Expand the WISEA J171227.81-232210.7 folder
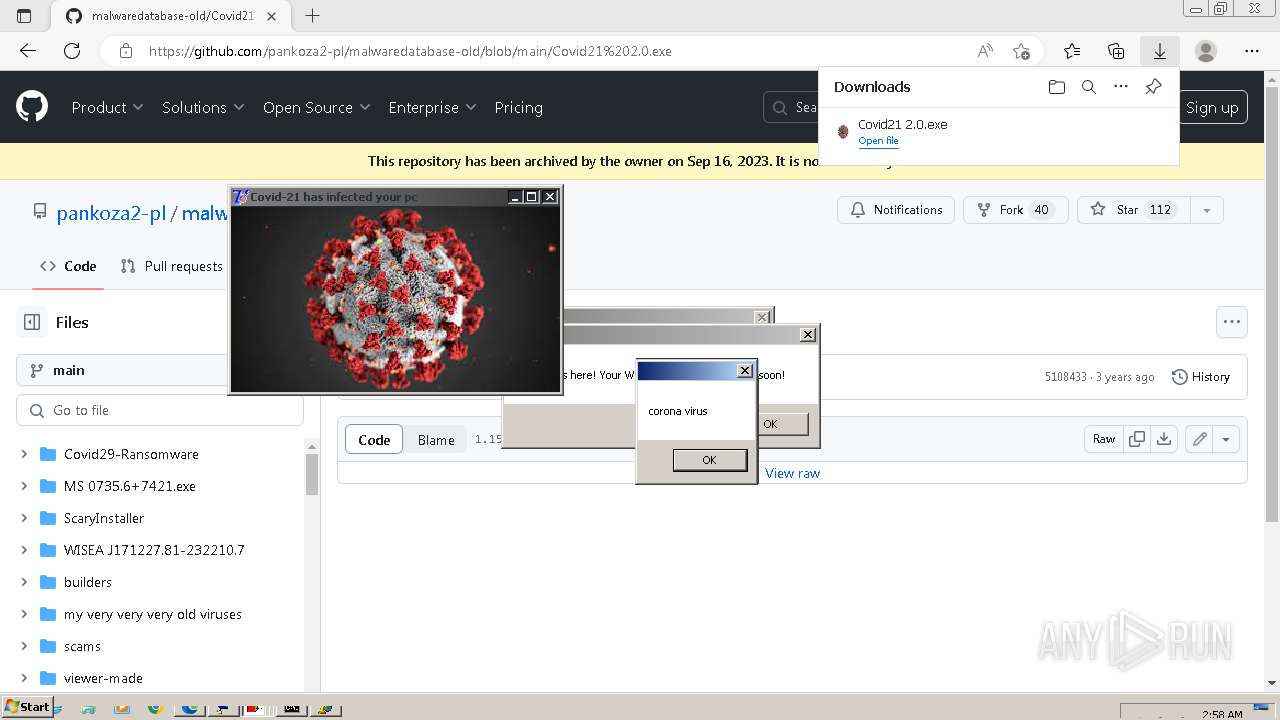Viewport: 1280px width, 720px height. click(24, 550)
